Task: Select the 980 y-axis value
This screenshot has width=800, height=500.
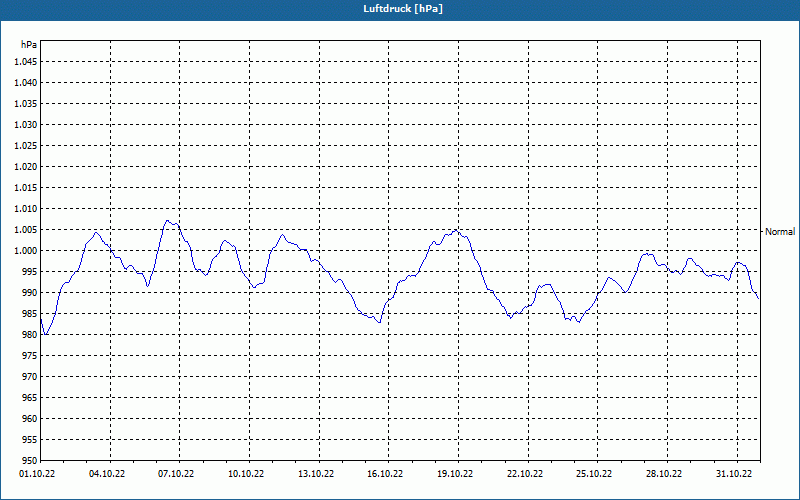Action: [x=30, y=335]
